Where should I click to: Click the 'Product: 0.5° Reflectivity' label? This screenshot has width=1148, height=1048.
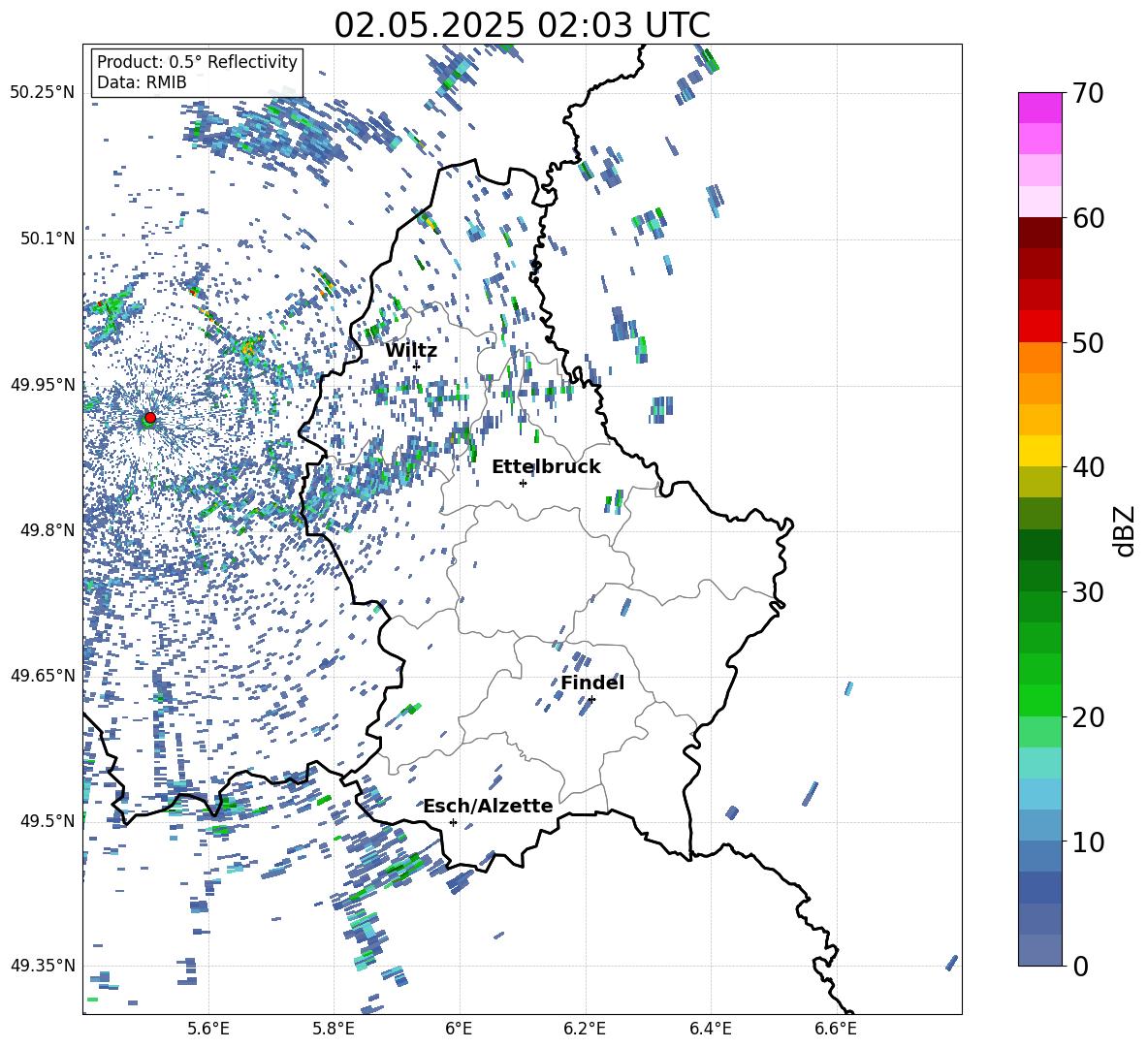coord(197,62)
